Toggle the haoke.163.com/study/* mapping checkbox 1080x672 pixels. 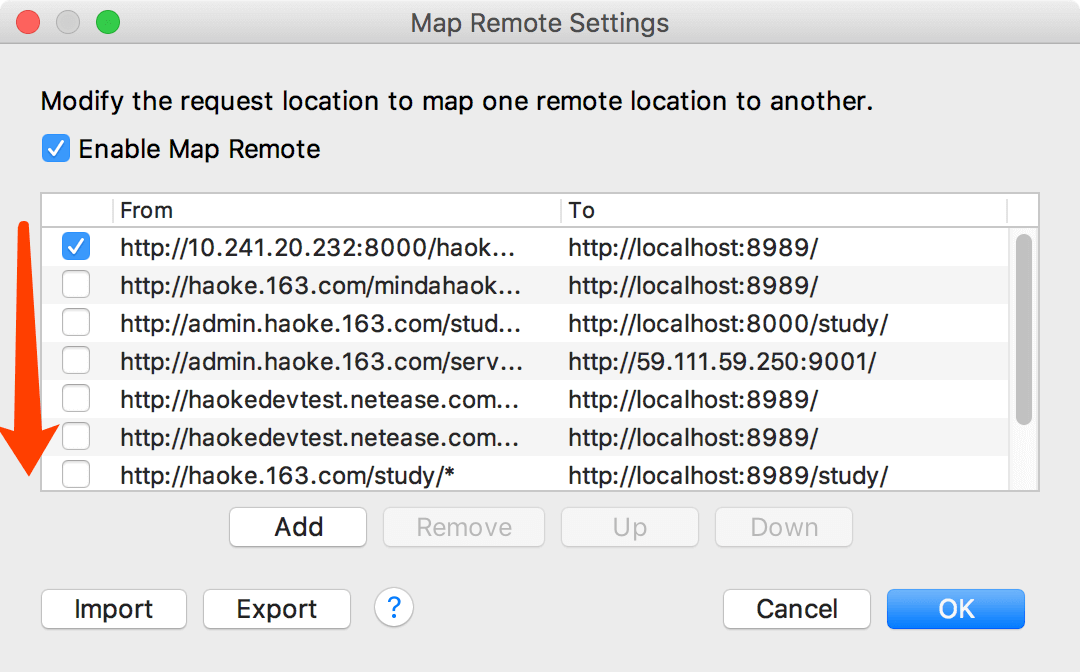[76, 475]
